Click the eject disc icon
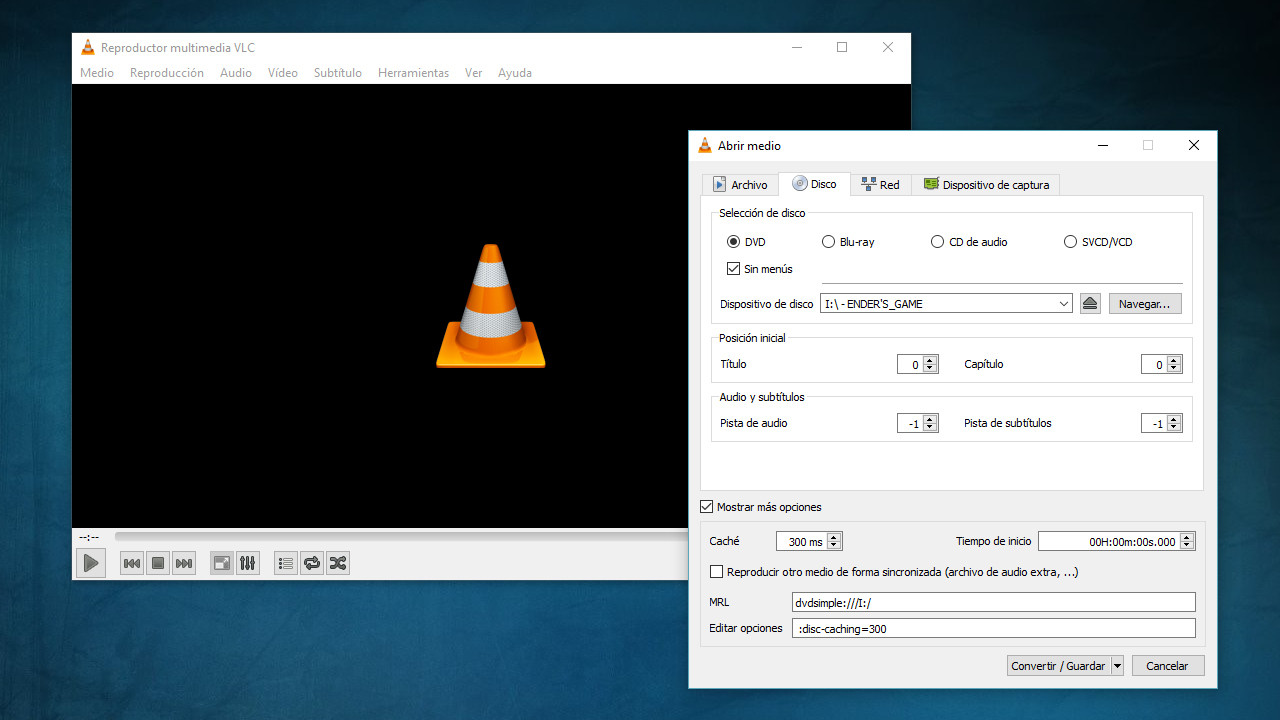This screenshot has height=720, width=1280. (x=1089, y=303)
